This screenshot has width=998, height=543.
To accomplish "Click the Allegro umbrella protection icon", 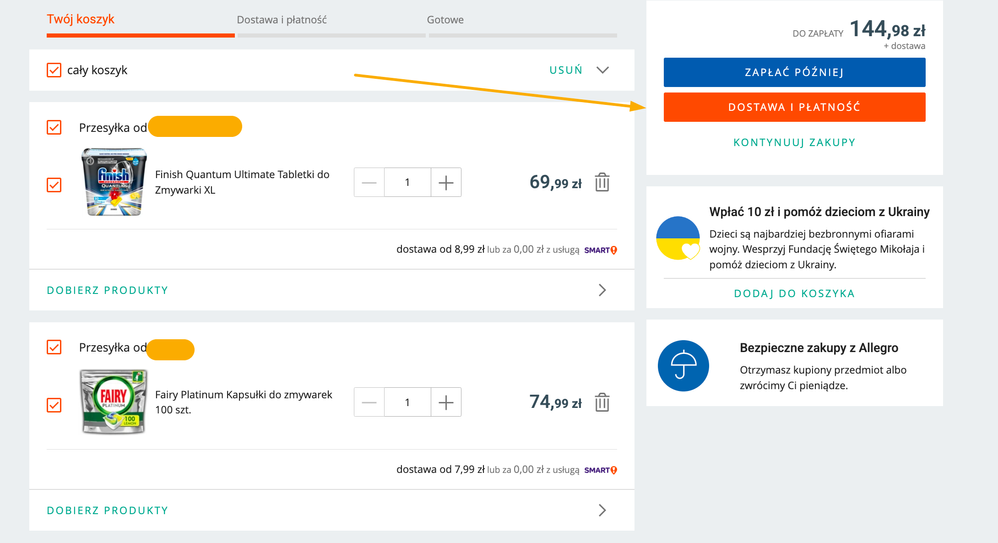I will [683, 365].
